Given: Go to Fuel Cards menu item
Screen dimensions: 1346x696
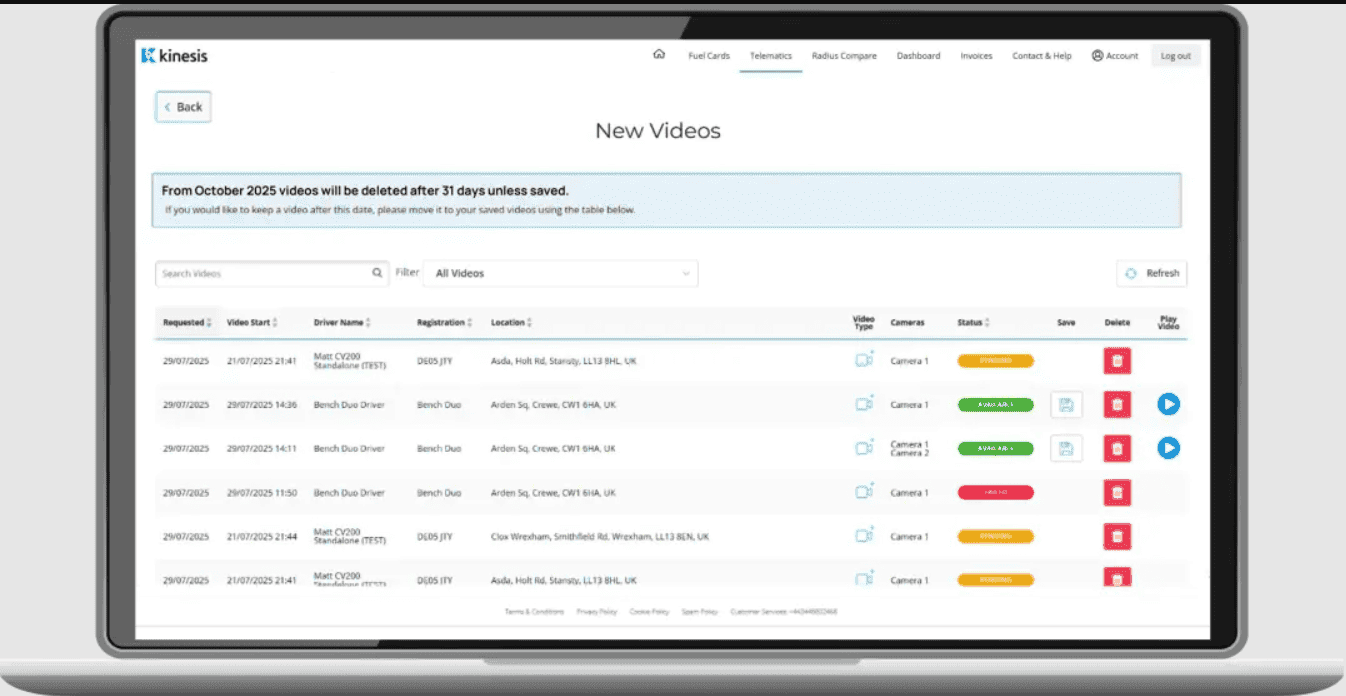Looking at the screenshot, I should click(709, 56).
